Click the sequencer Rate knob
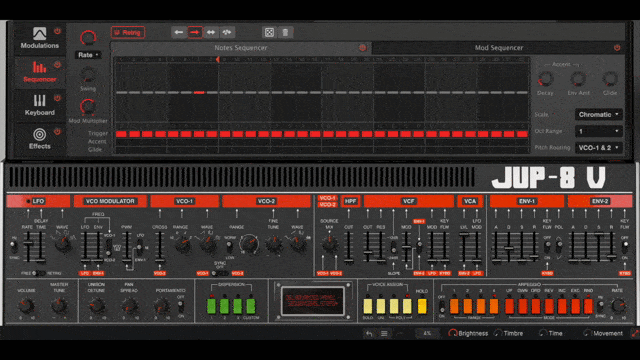The height and width of the screenshot is (360, 640). tap(88, 38)
